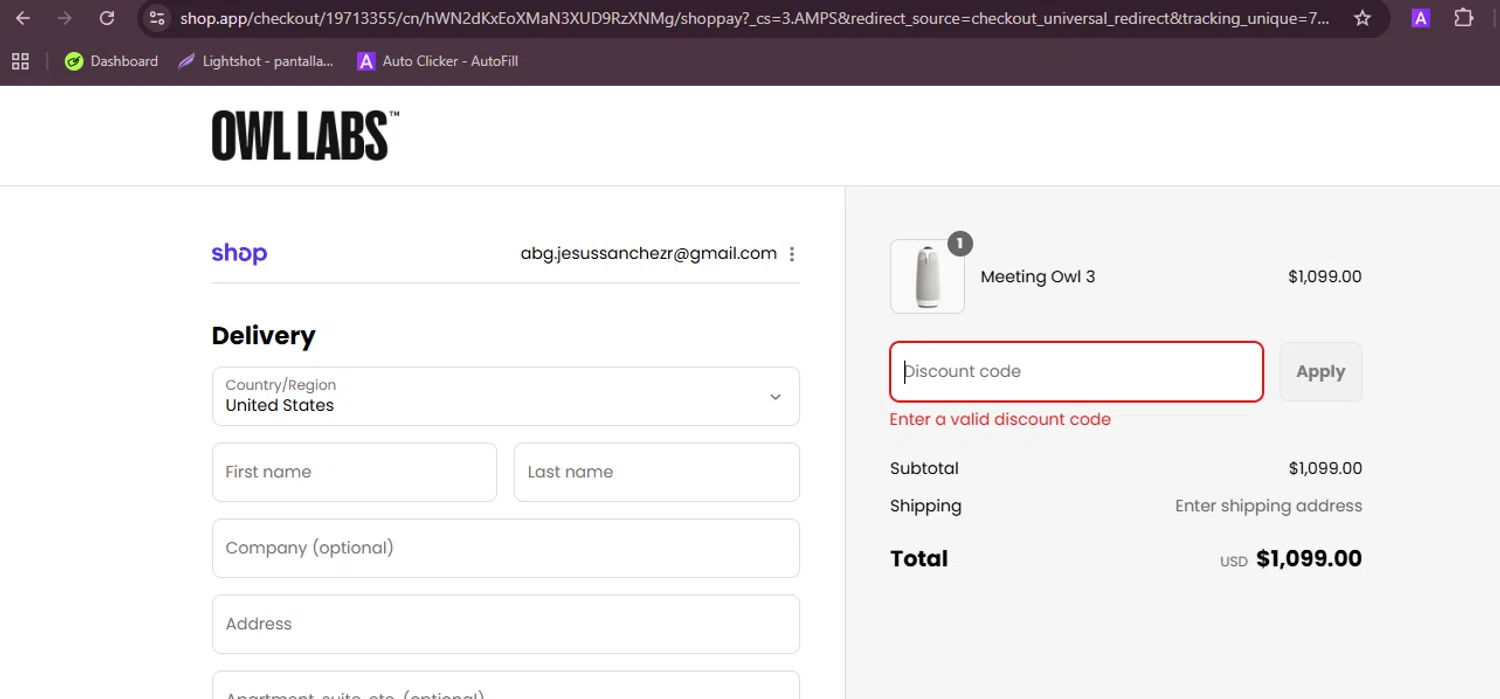1500x699 pixels.
Task: Click the Shop pay logo
Action: click(x=239, y=253)
